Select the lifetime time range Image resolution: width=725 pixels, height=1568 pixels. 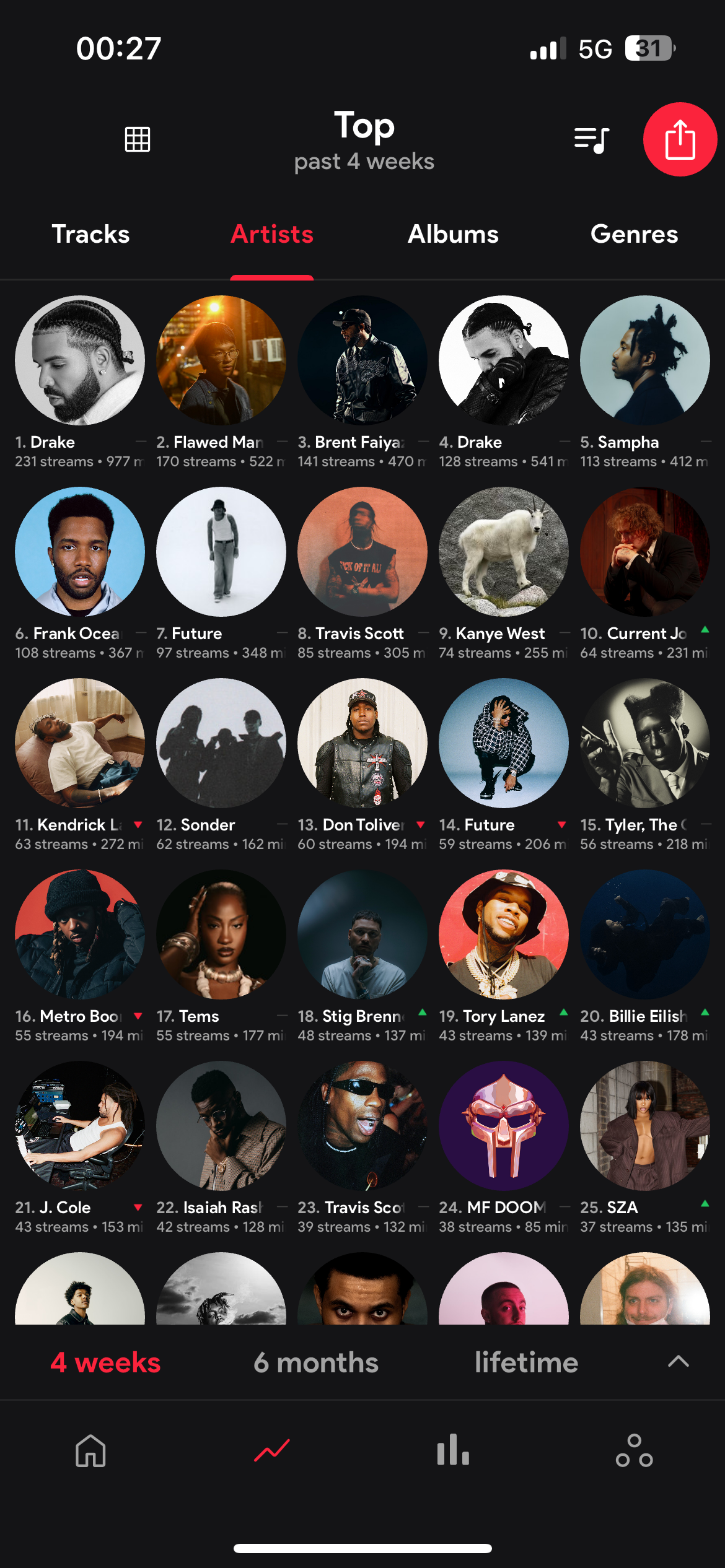[x=527, y=1362]
